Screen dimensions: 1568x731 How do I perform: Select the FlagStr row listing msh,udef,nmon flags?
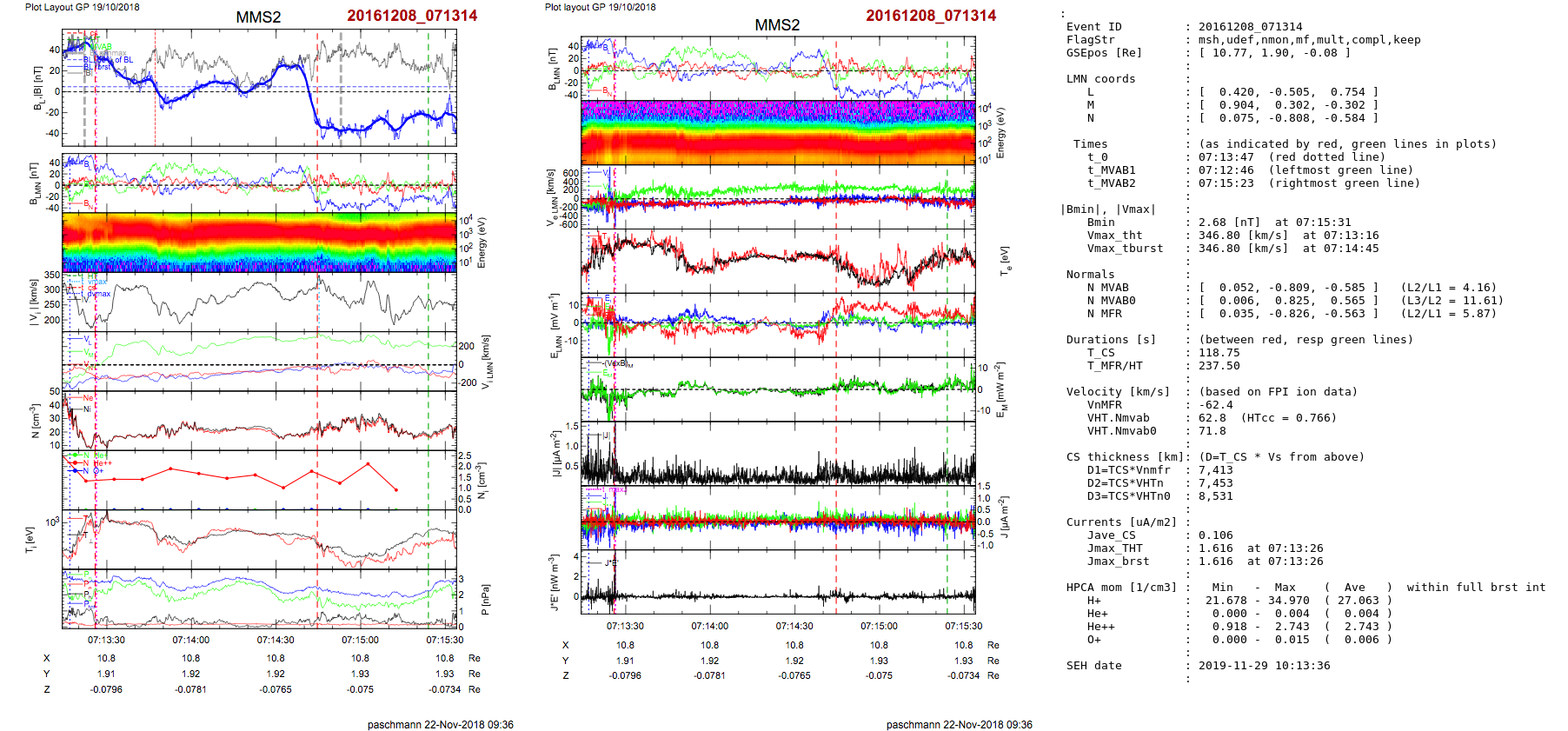pyautogui.click(x=1243, y=40)
